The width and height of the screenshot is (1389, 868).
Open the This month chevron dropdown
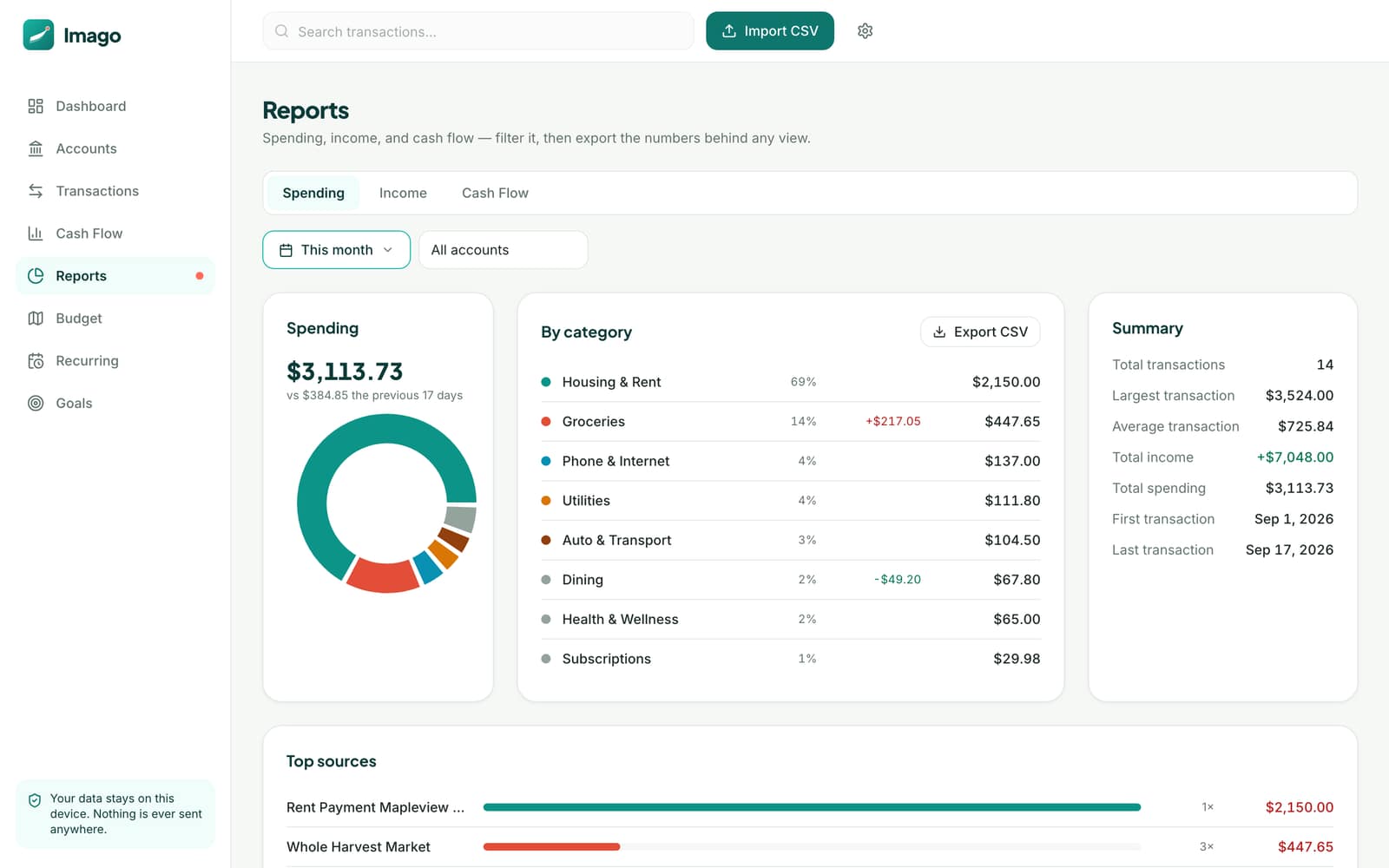pos(388,250)
